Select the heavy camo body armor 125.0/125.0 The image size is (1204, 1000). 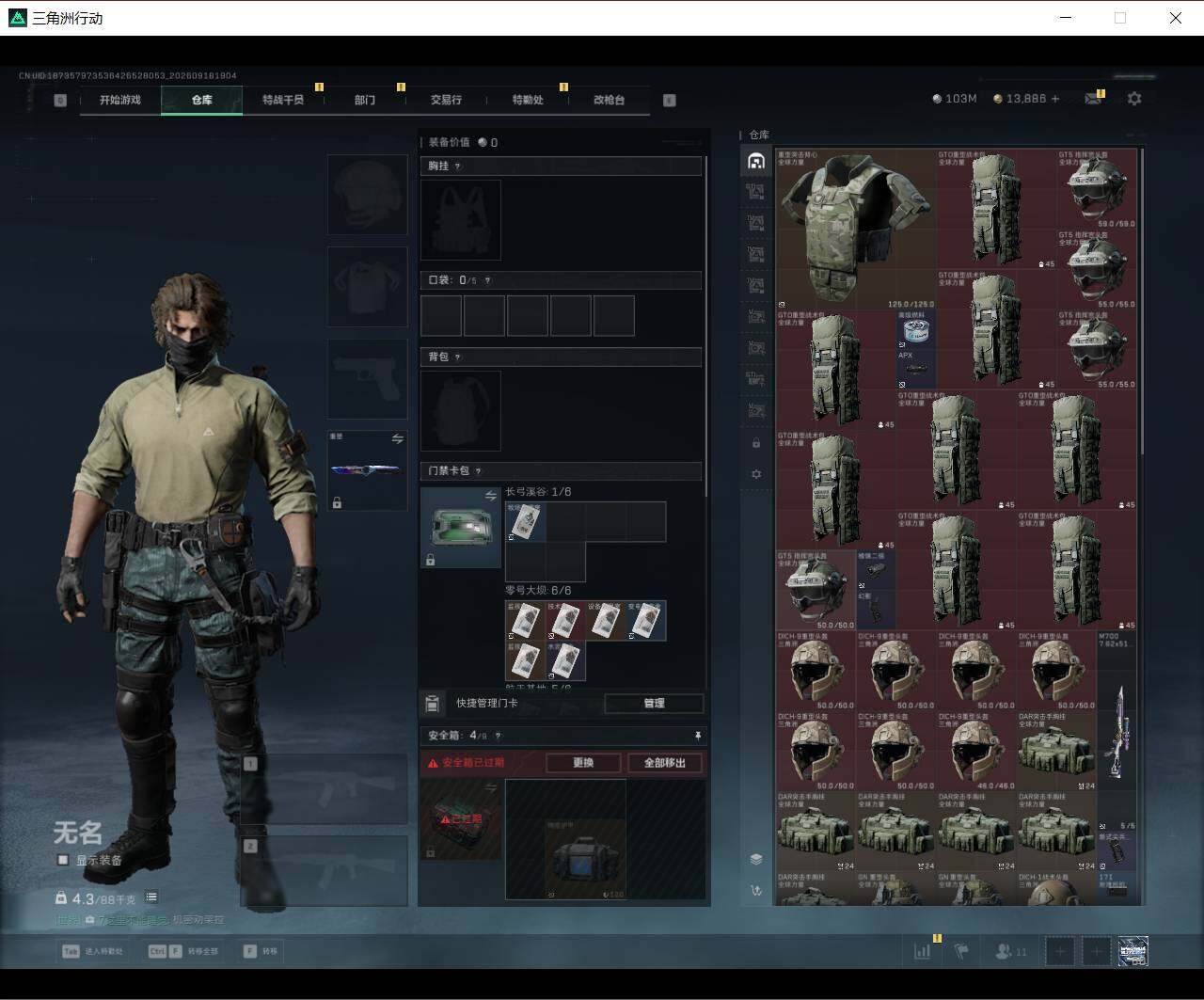coord(856,230)
